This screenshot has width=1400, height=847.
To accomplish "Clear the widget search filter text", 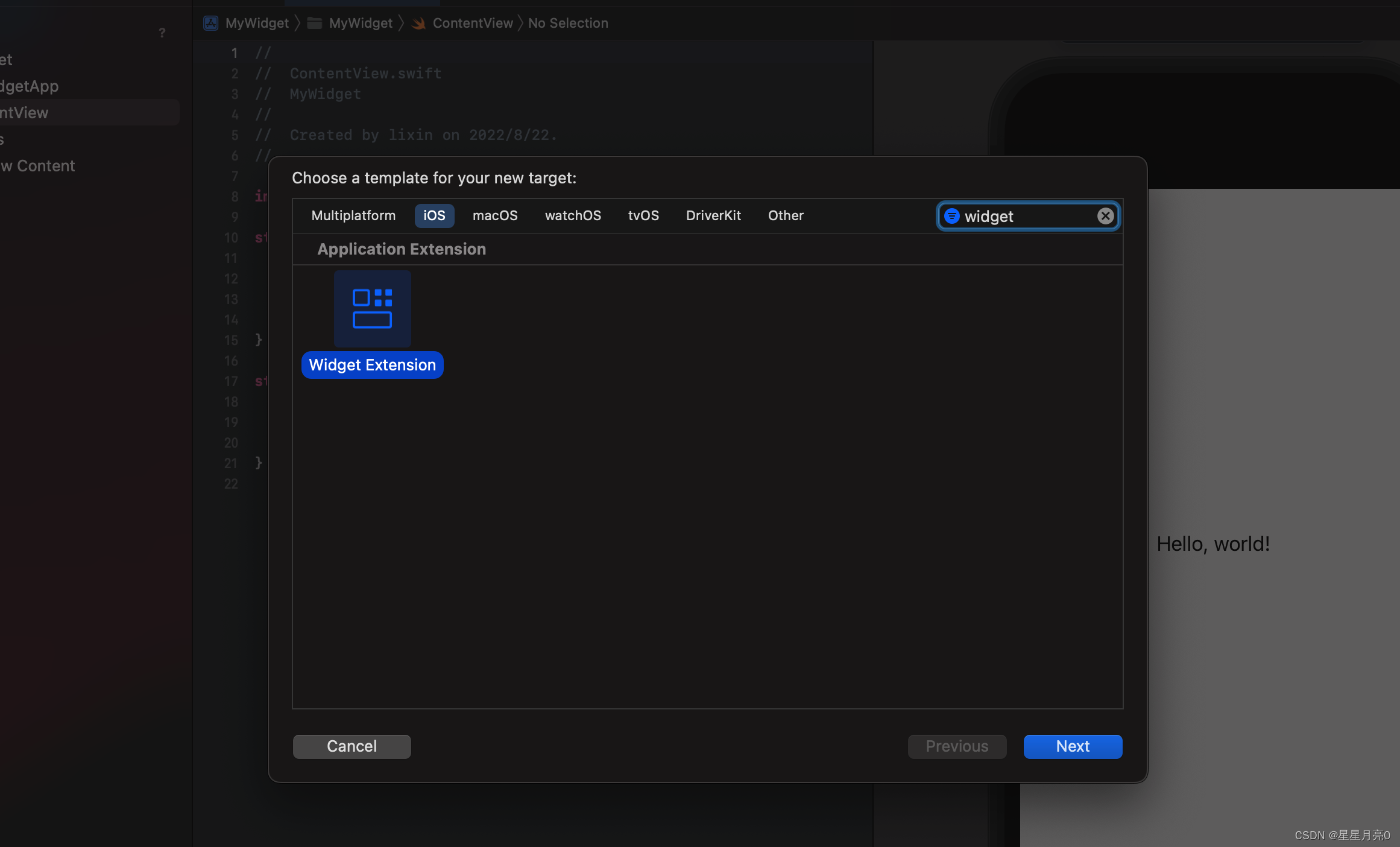I will pyautogui.click(x=1105, y=216).
